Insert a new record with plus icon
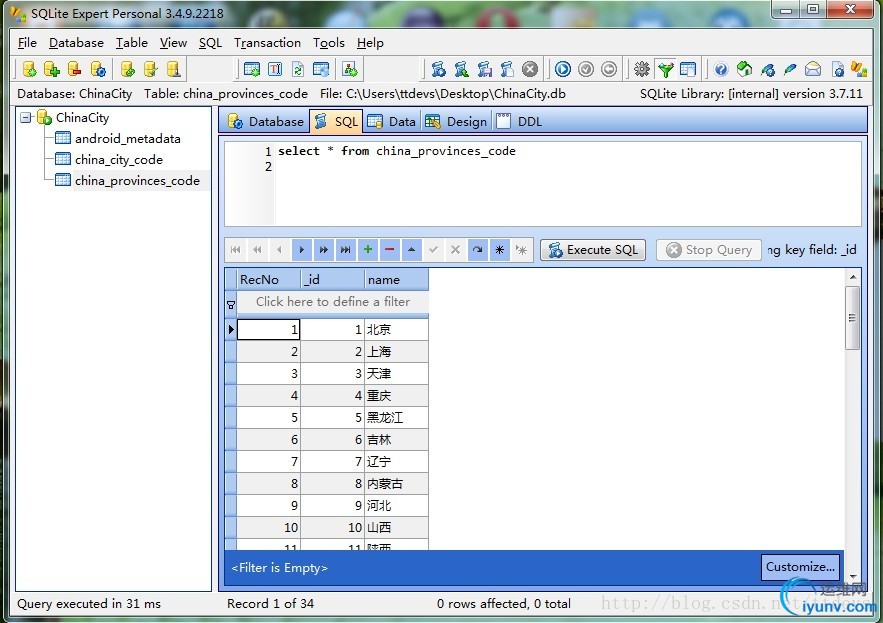This screenshot has height=623, width=883. pos(368,250)
